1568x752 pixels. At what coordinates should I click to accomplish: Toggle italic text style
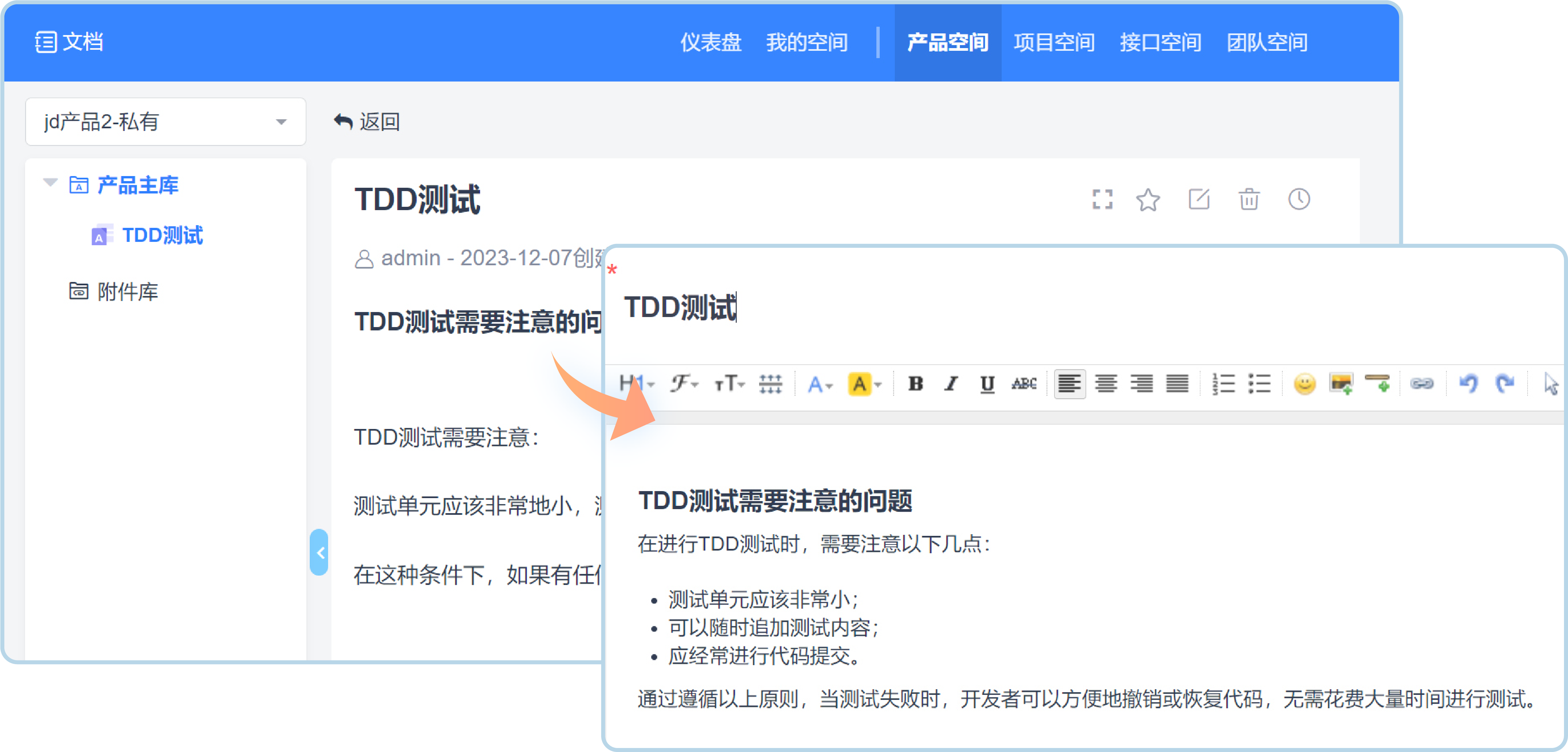(x=951, y=384)
